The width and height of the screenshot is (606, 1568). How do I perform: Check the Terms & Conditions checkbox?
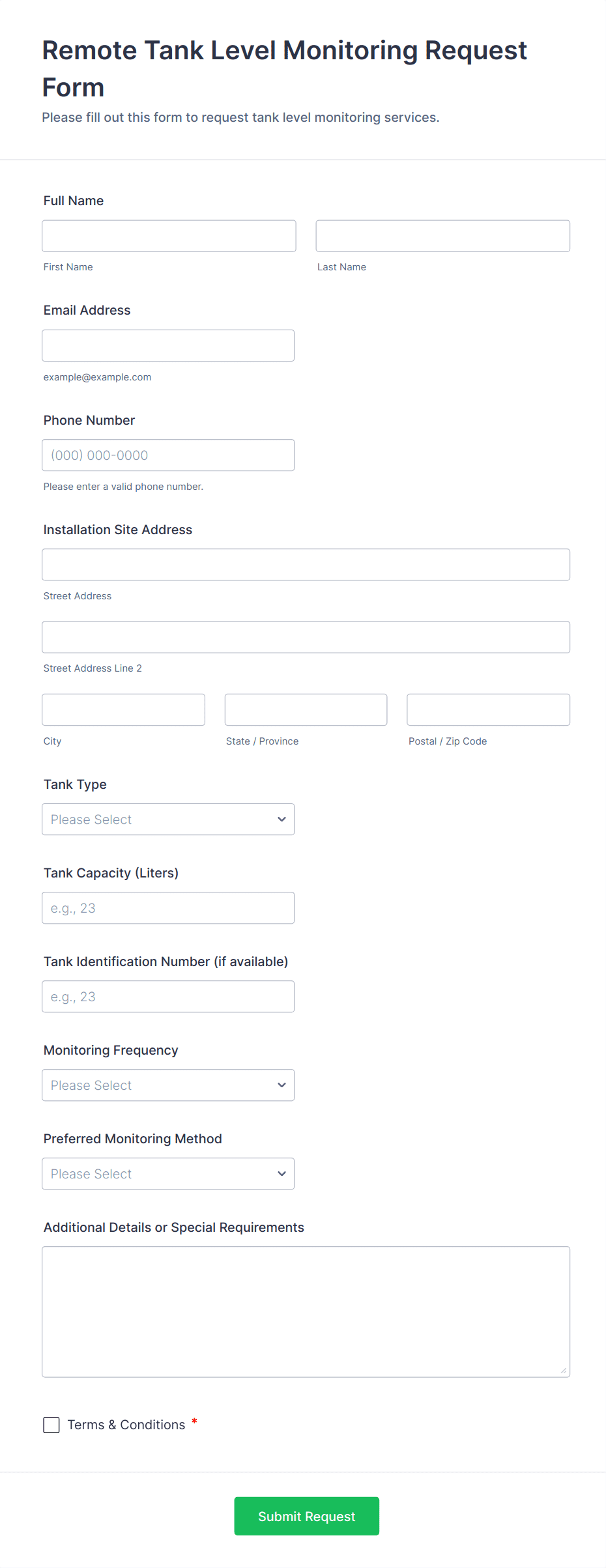[x=51, y=1425]
